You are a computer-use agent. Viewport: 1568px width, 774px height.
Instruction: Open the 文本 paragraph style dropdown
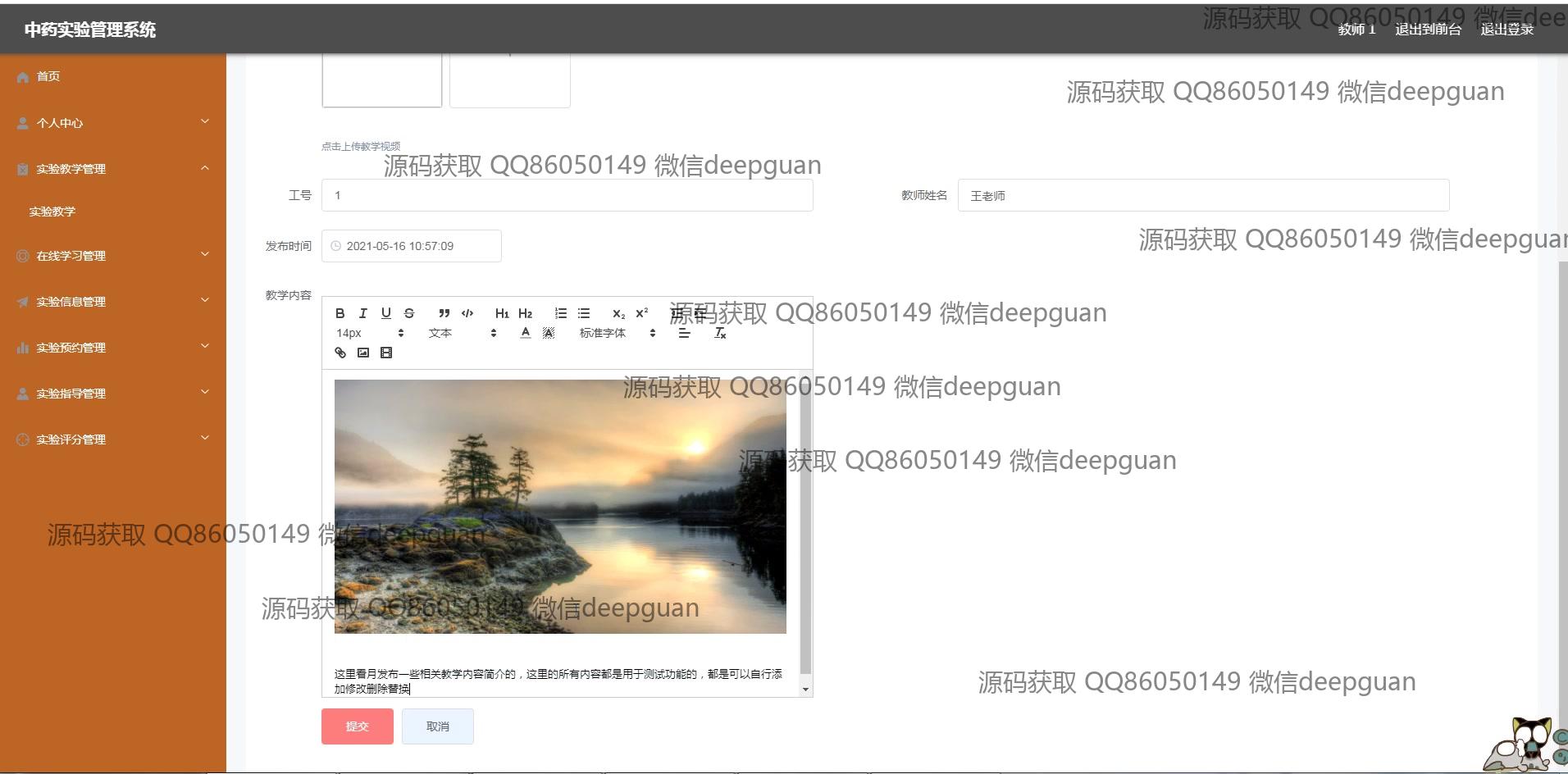[x=463, y=333]
